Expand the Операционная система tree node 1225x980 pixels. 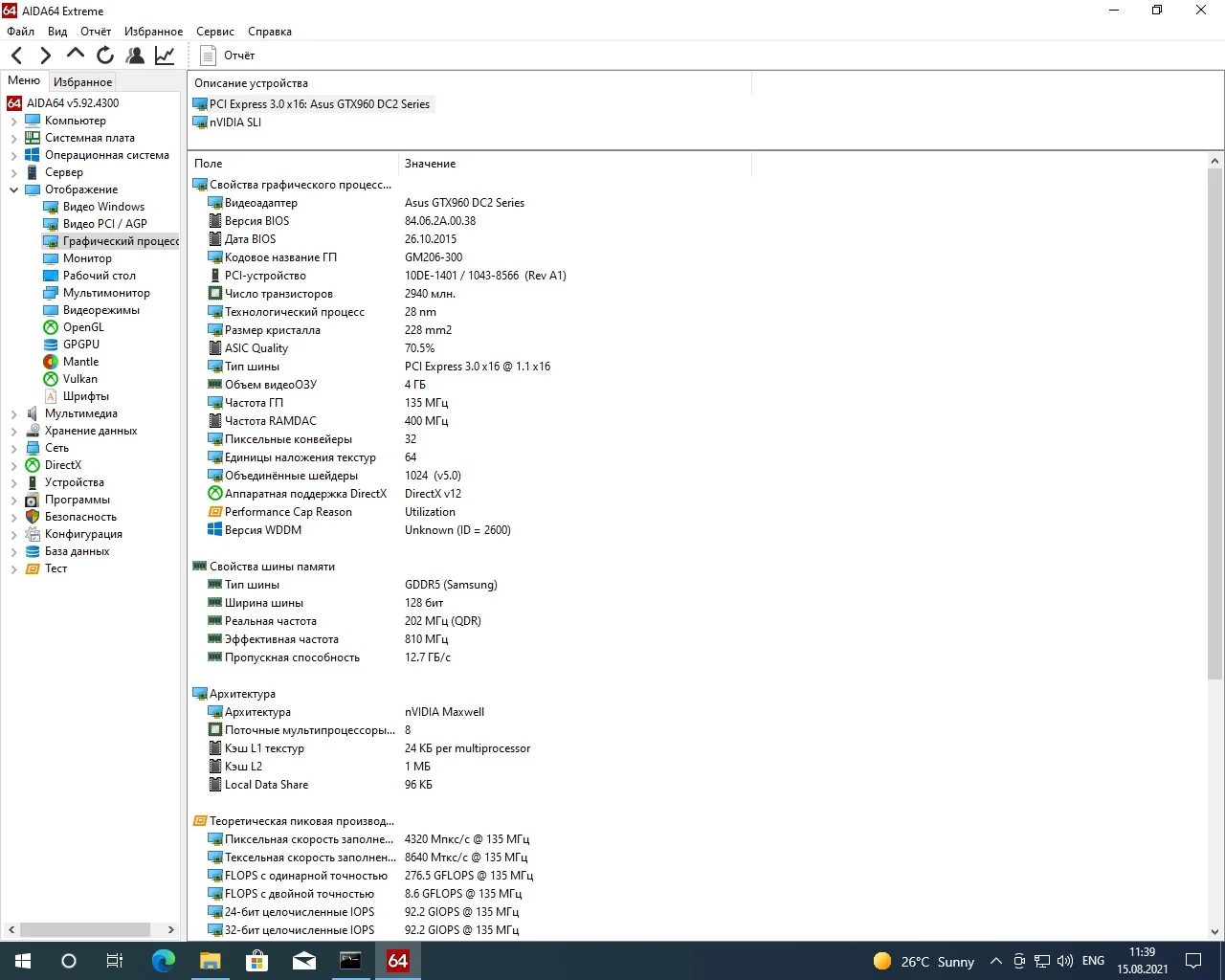[13, 156]
